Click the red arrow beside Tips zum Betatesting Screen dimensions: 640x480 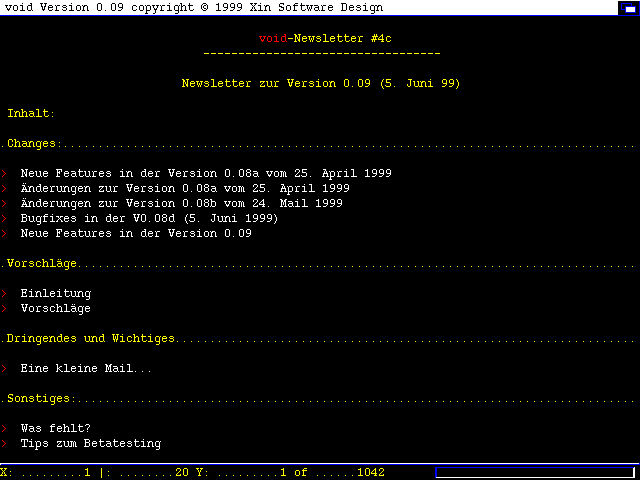point(5,443)
